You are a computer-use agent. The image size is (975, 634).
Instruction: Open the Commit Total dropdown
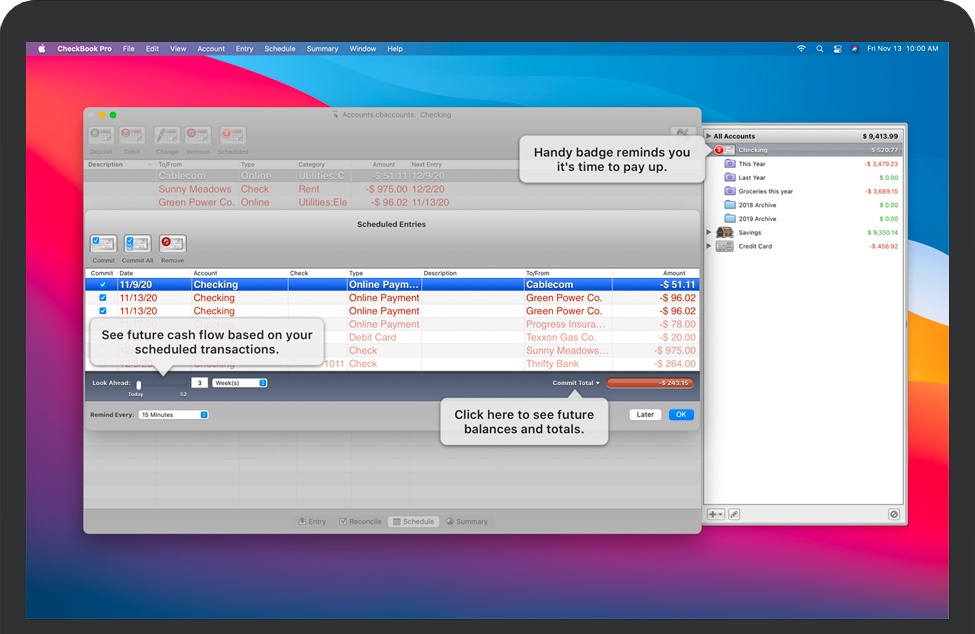point(577,382)
